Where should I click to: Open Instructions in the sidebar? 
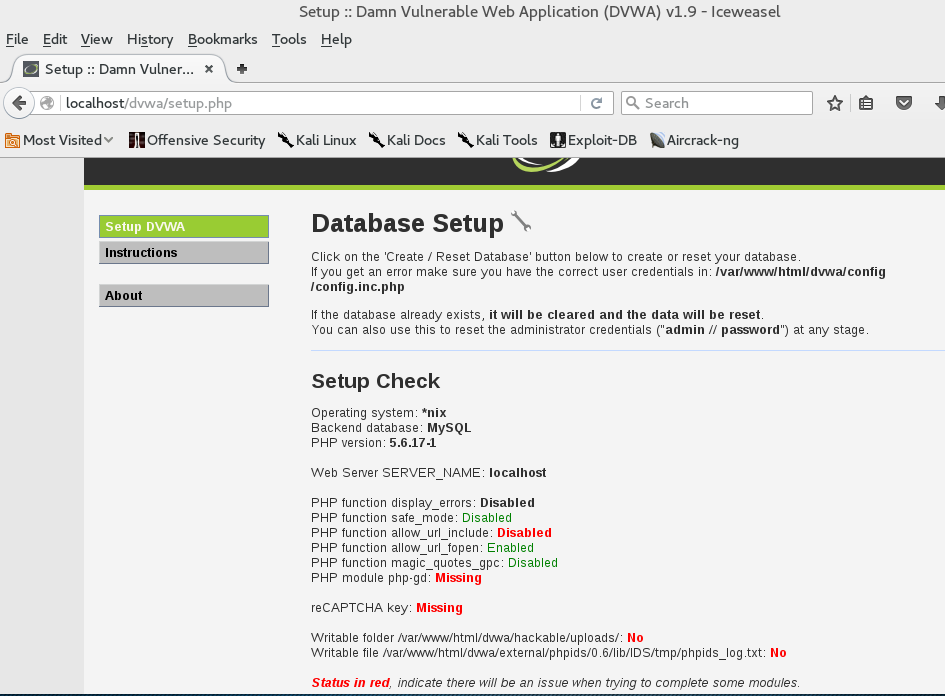(184, 252)
